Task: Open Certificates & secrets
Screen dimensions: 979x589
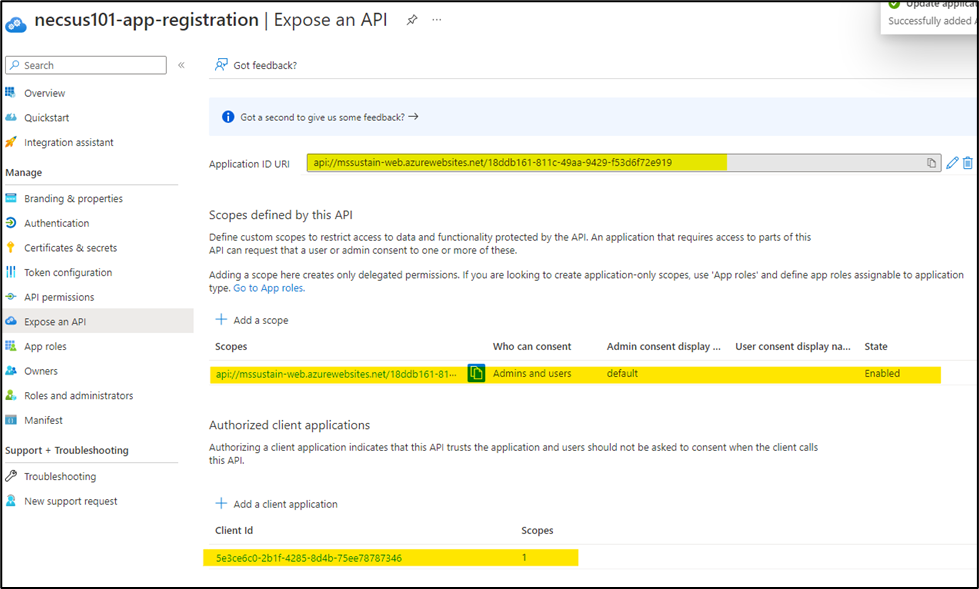Action: 71,248
